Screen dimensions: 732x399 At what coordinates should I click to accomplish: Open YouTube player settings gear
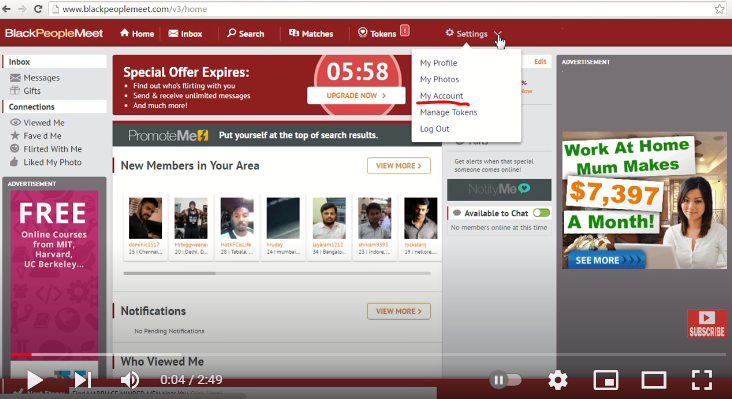pos(558,380)
